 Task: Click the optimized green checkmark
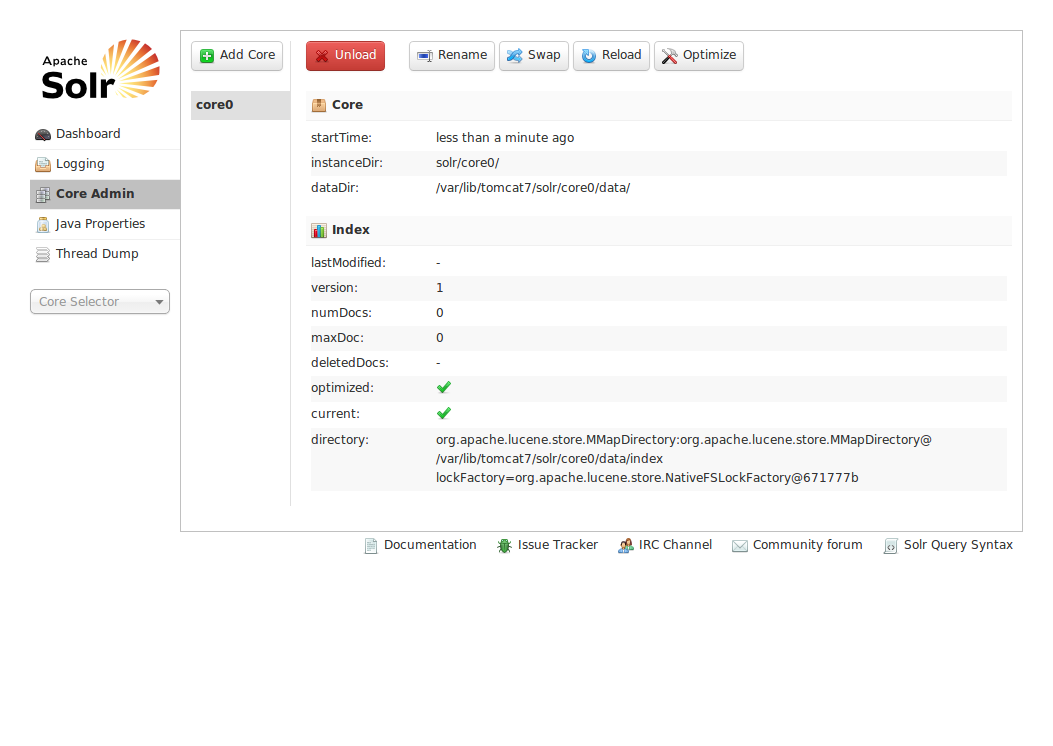click(x=444, y=387)
